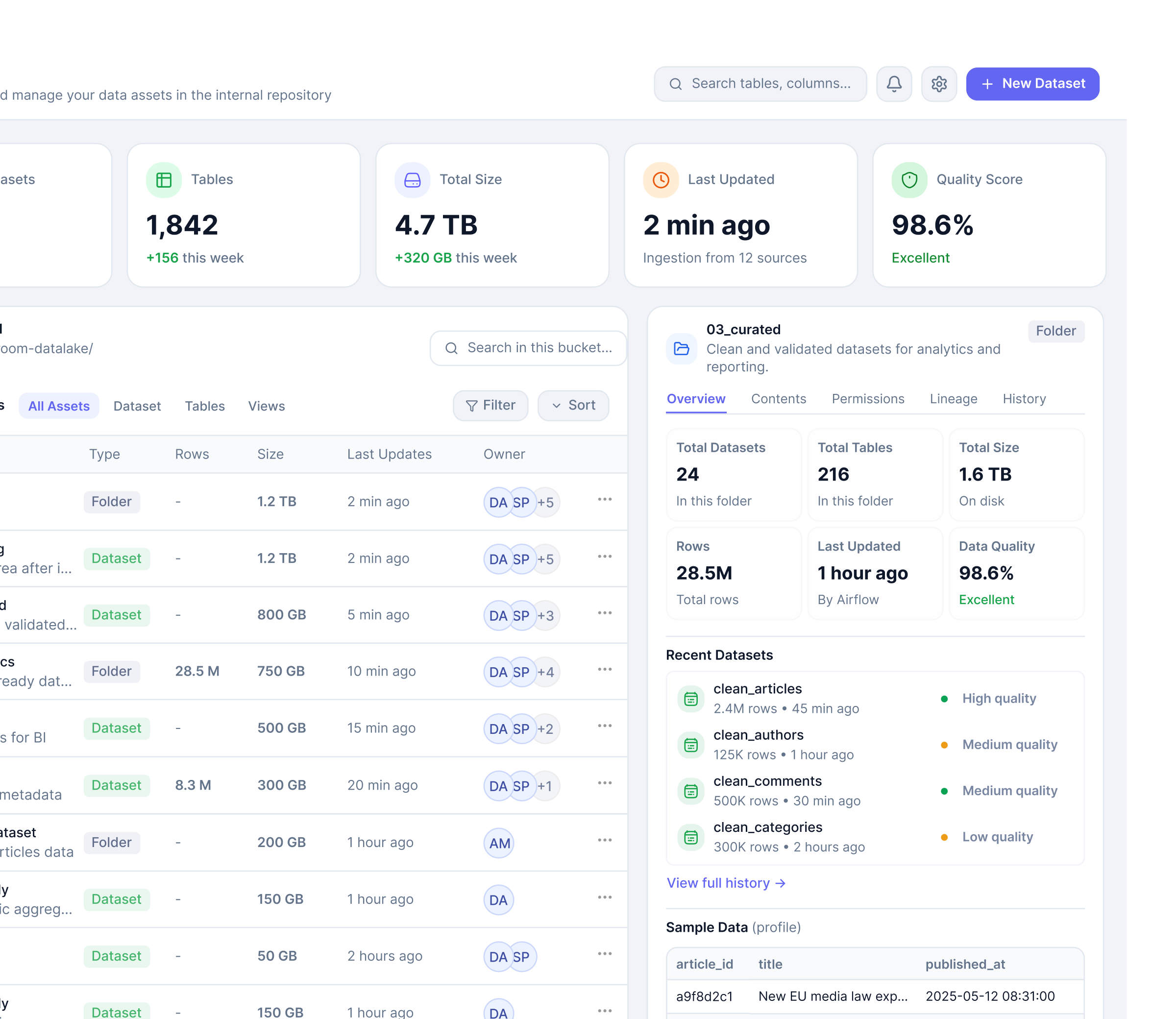Click the +3 owners badge in 800 GB row
The height and width of the screenshot is (1019, 1176).
point(546,616)
